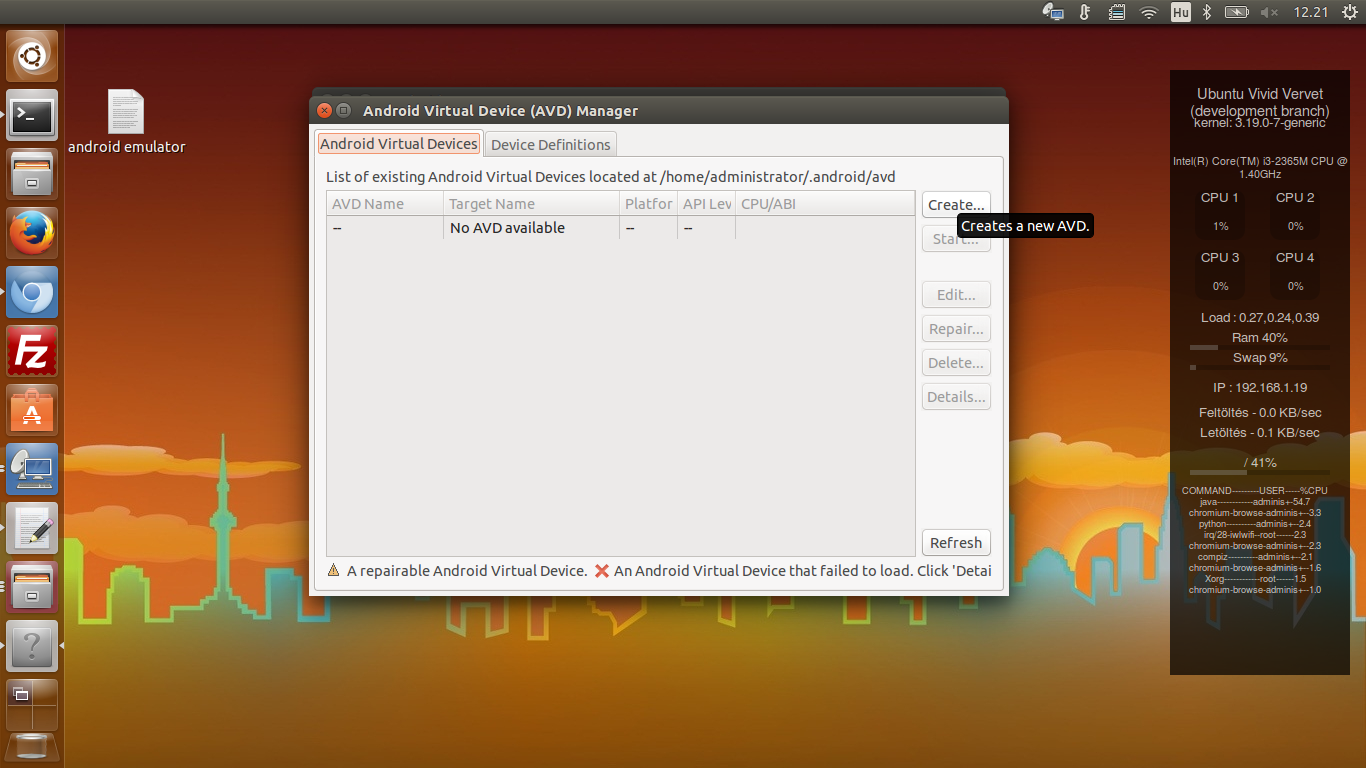Click Create... to make a new AVD

tap(955, 205)
